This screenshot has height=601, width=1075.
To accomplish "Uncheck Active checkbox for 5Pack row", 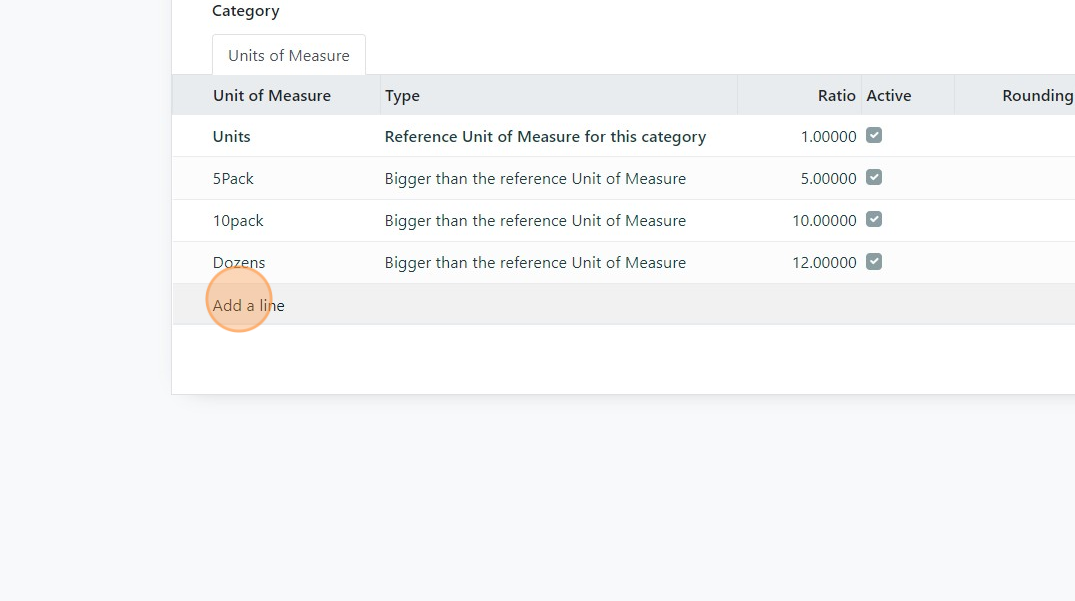I will pos(874,177).
